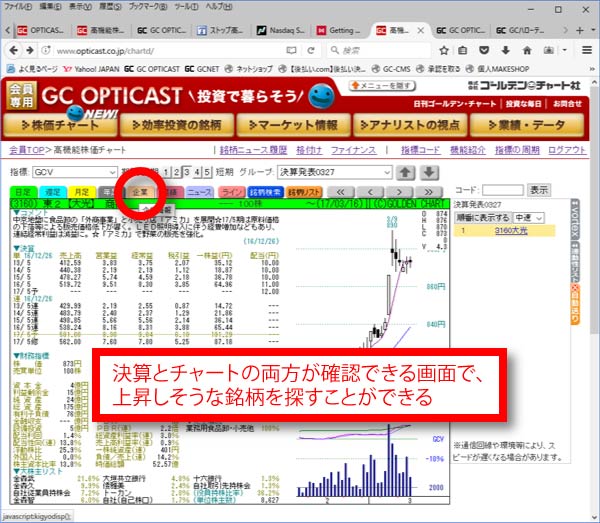Open the 中速 speed dropdown
The image size is (600, 523).
(x=528, y=218)
